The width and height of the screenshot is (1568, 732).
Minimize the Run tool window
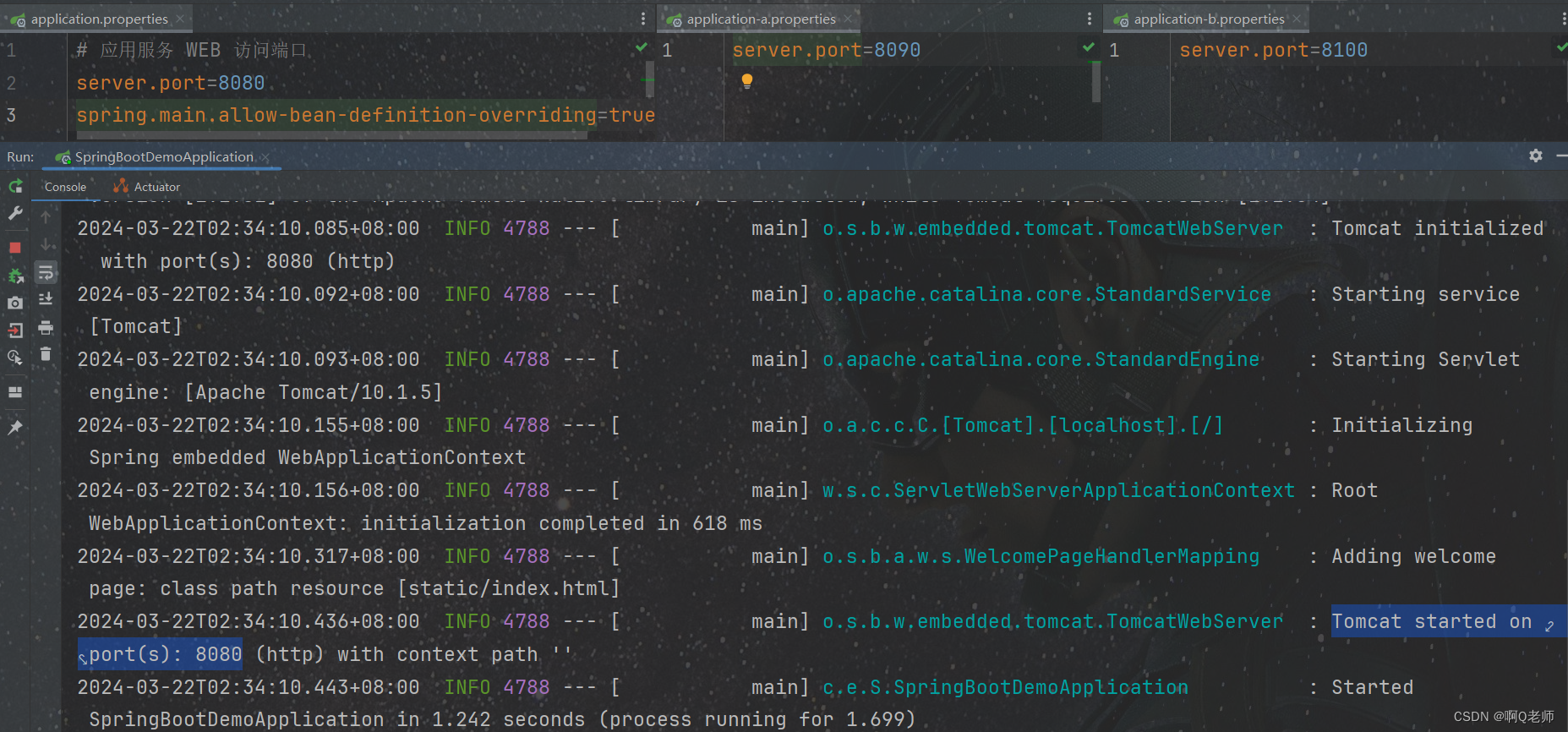pos(1561,156)
